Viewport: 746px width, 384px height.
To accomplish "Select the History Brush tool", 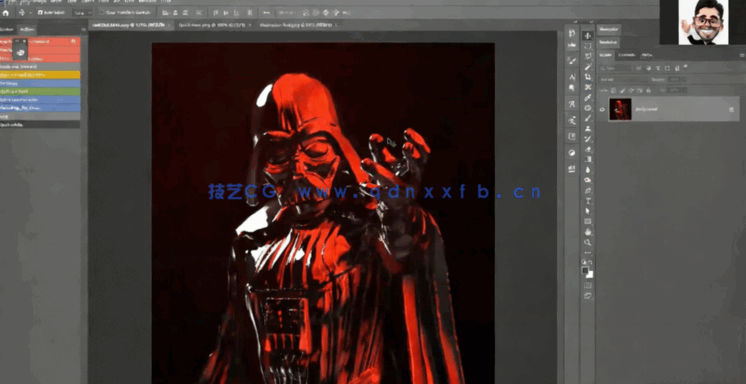I will (588, 139).
